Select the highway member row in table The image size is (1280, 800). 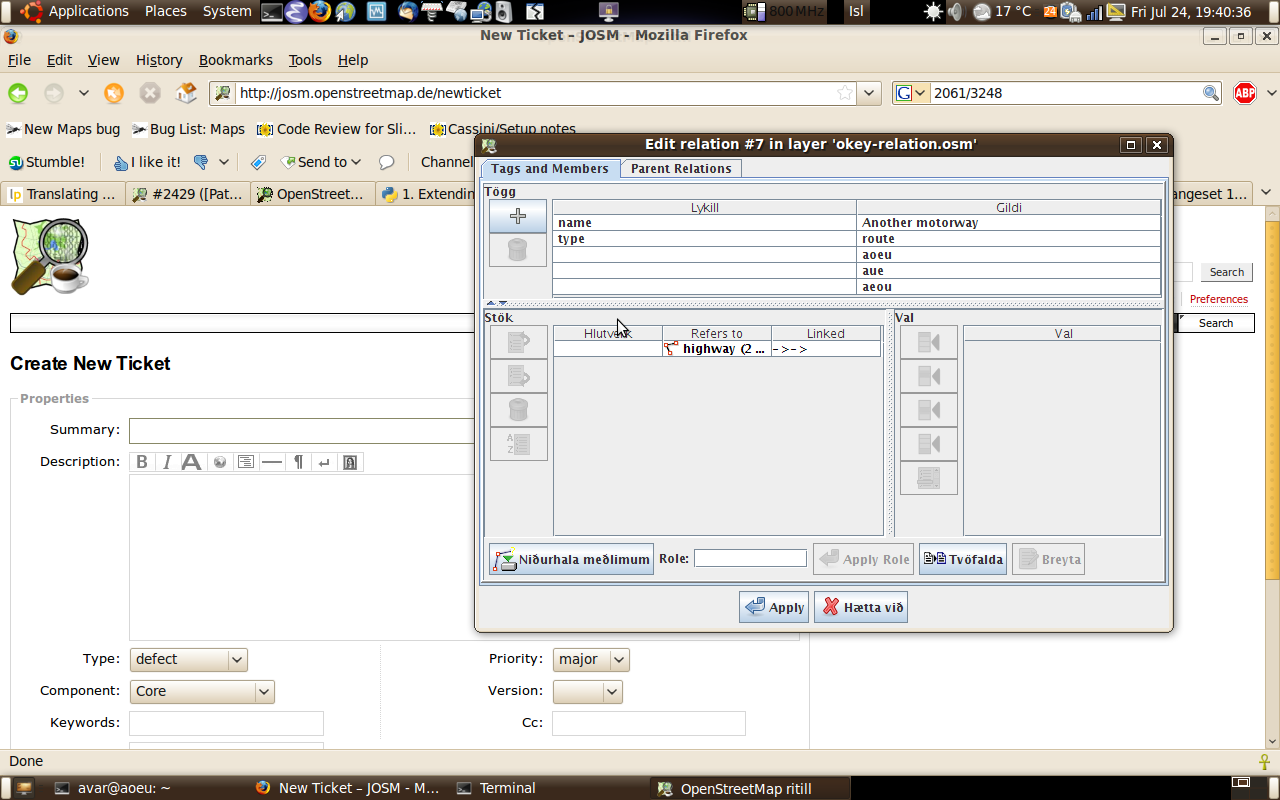click(x=717, y=349)
